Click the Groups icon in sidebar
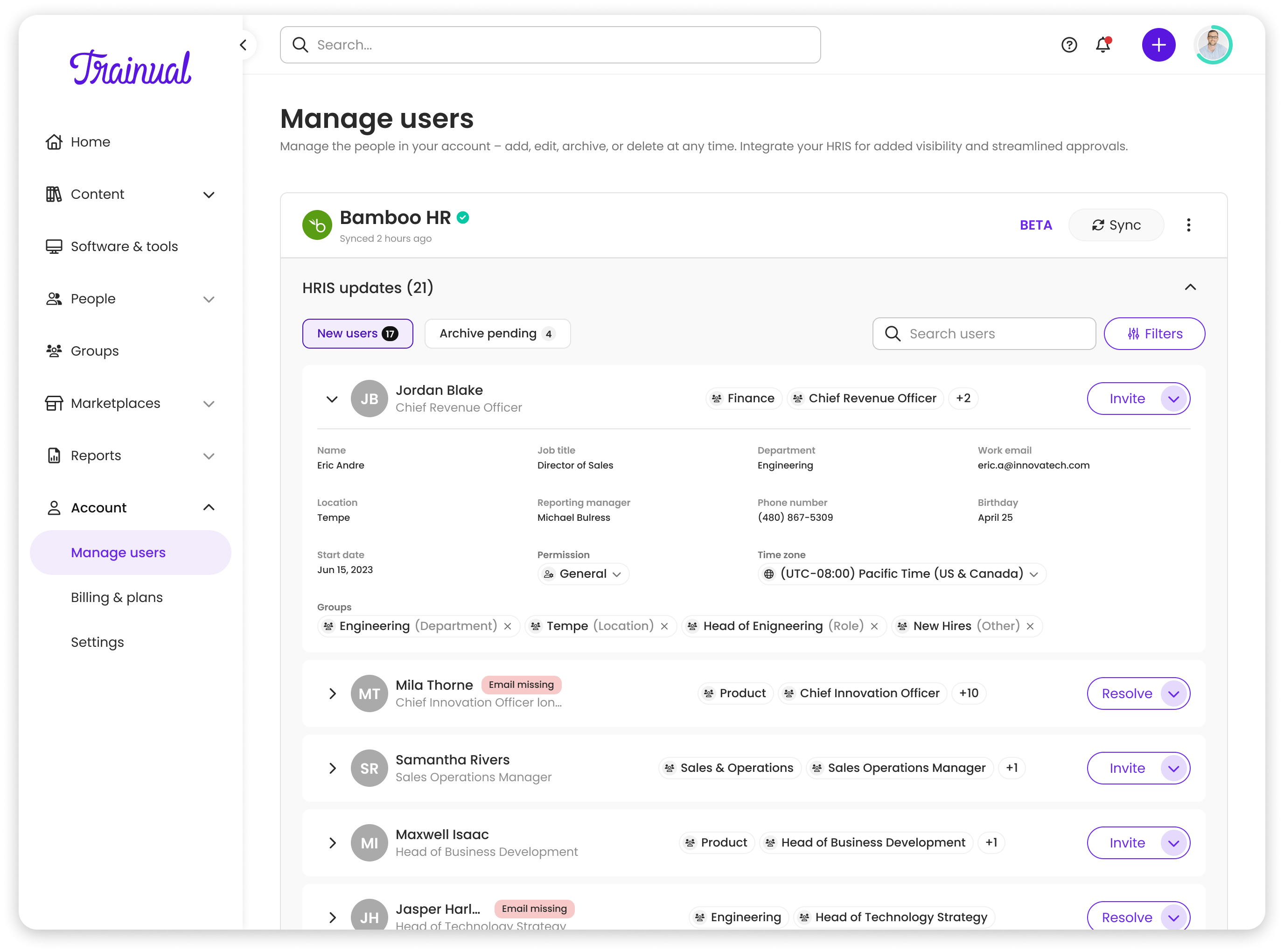 click(54, 351)
